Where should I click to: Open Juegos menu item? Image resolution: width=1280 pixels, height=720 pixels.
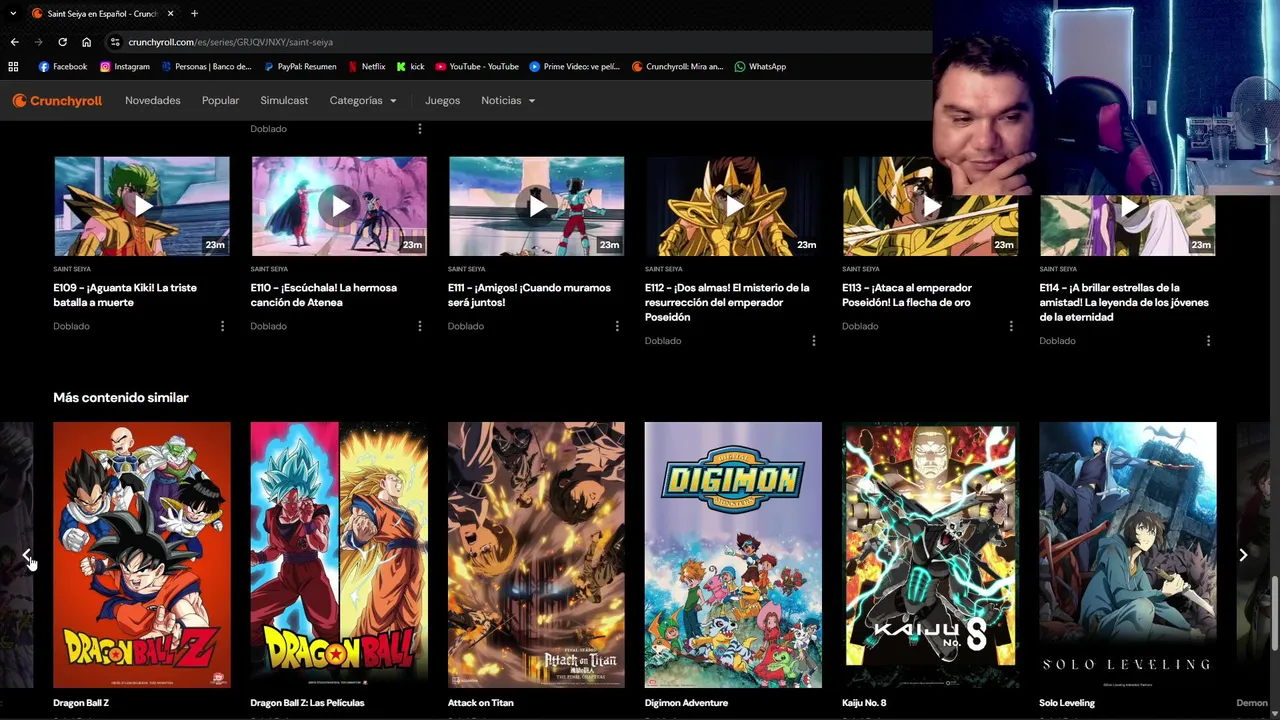(442, 101)
